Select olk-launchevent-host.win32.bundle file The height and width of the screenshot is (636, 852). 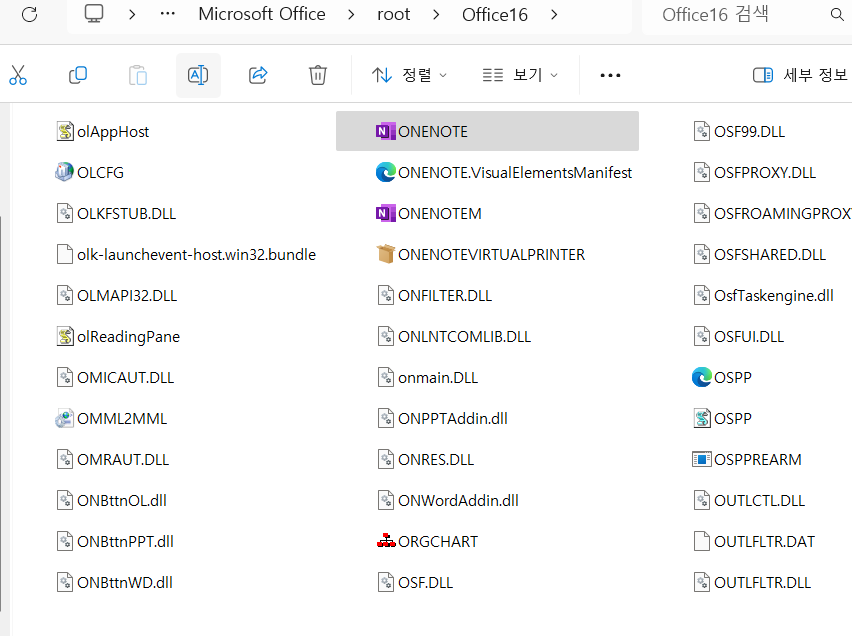coord(186,254)
